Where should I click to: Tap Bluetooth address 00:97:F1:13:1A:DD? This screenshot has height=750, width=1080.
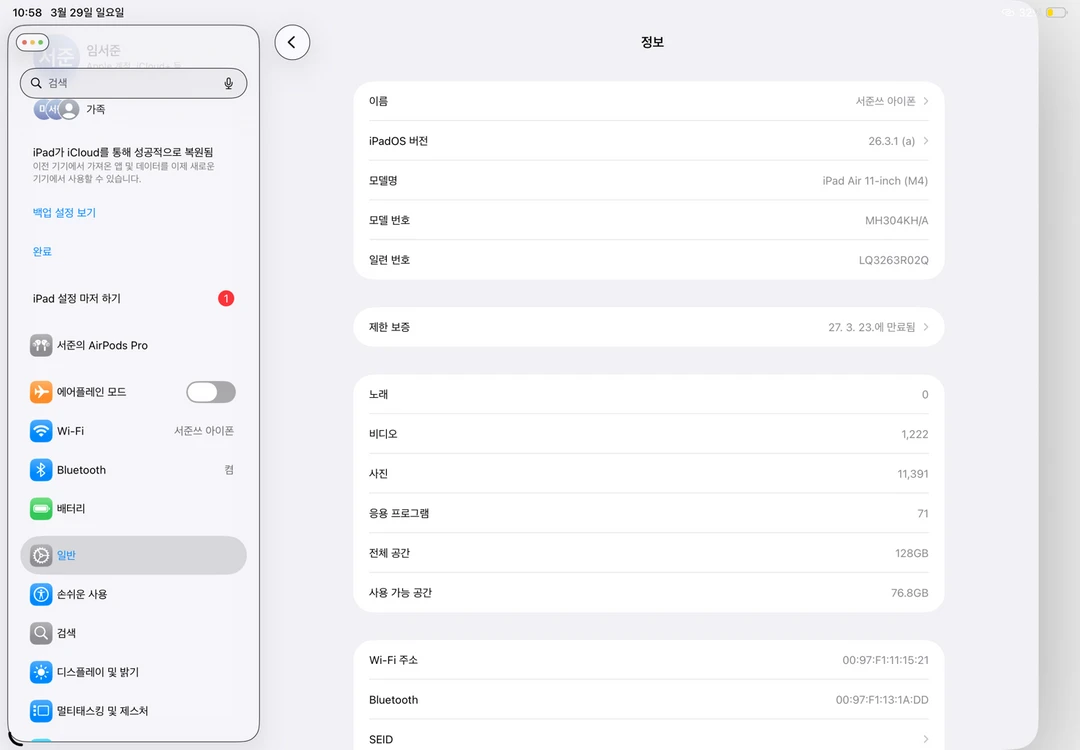[882, 700]
